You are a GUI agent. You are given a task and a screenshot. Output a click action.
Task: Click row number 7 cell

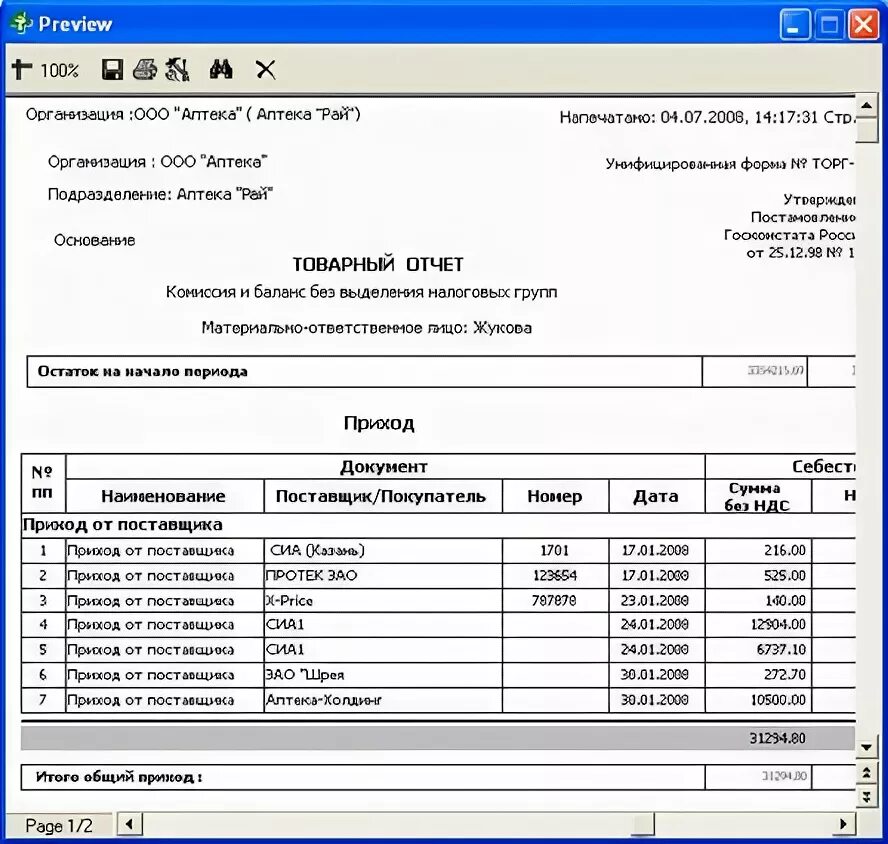[43, 700]
